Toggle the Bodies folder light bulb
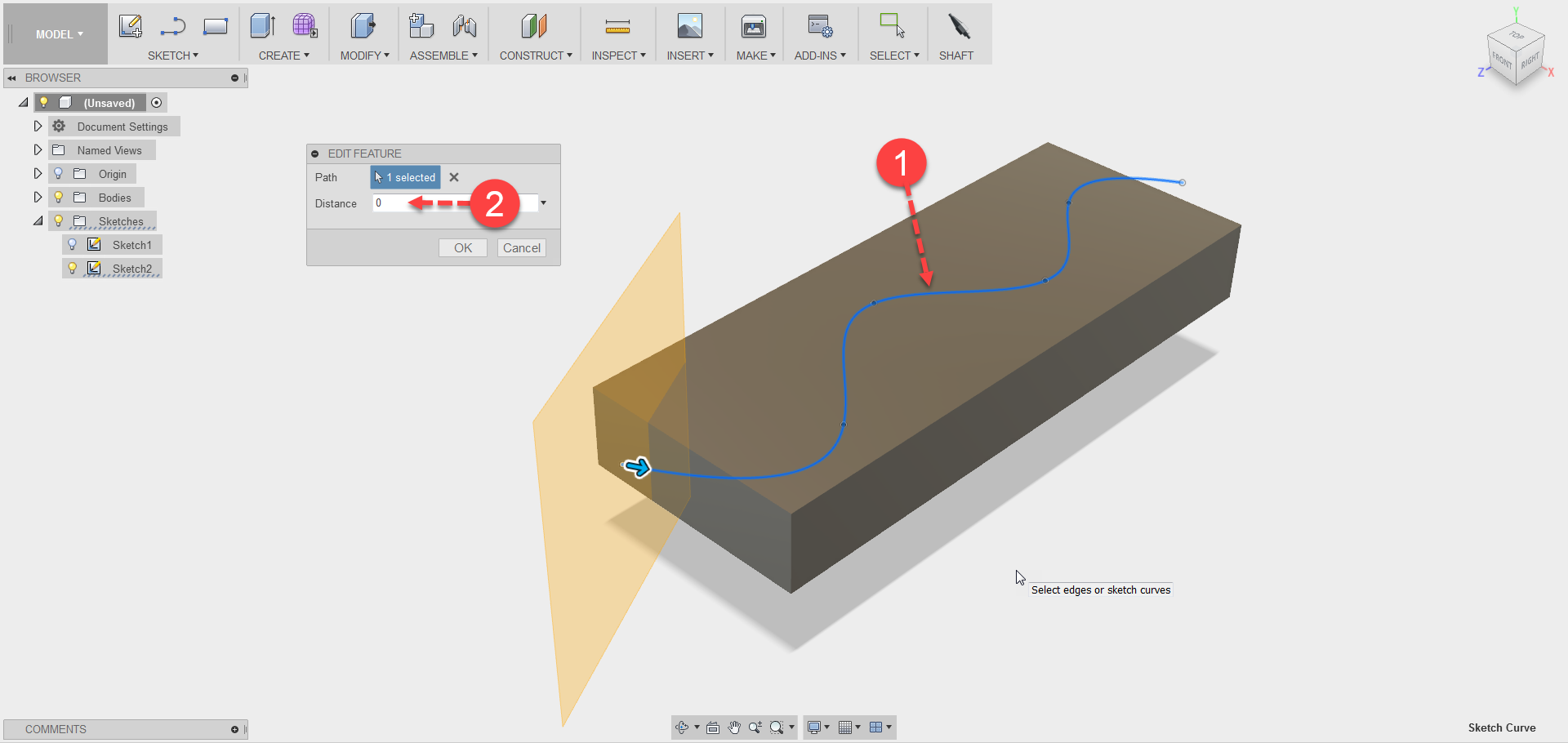The width and height of the screenshot is (1568, 743). click(x=58, y=197)
